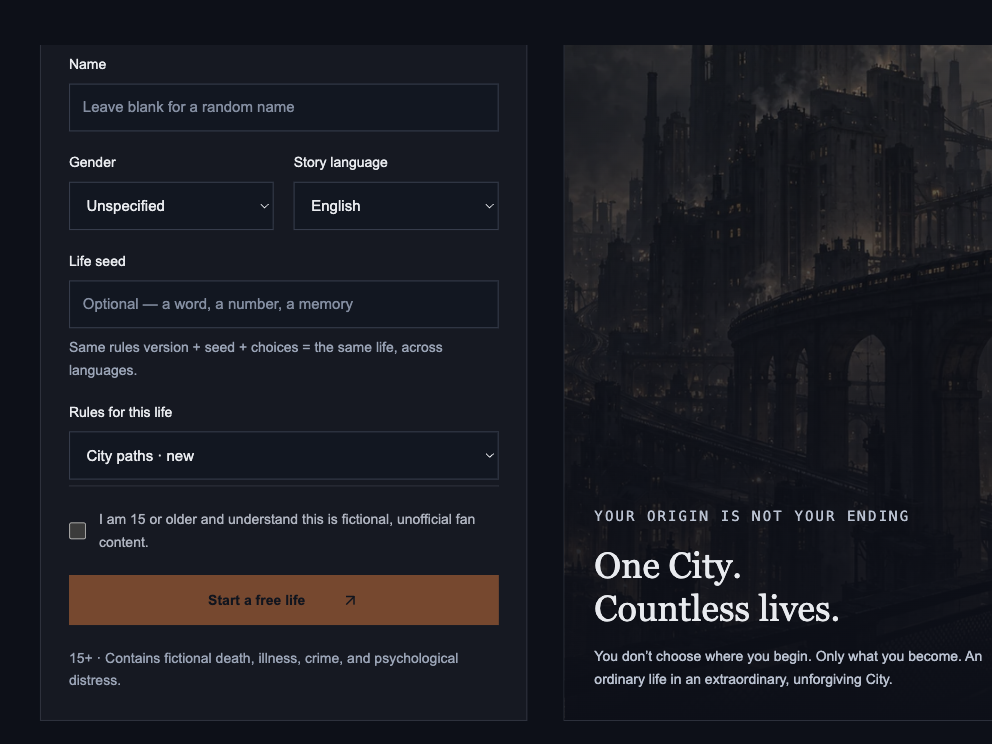Click the arrow icon on the Start button

350,600
